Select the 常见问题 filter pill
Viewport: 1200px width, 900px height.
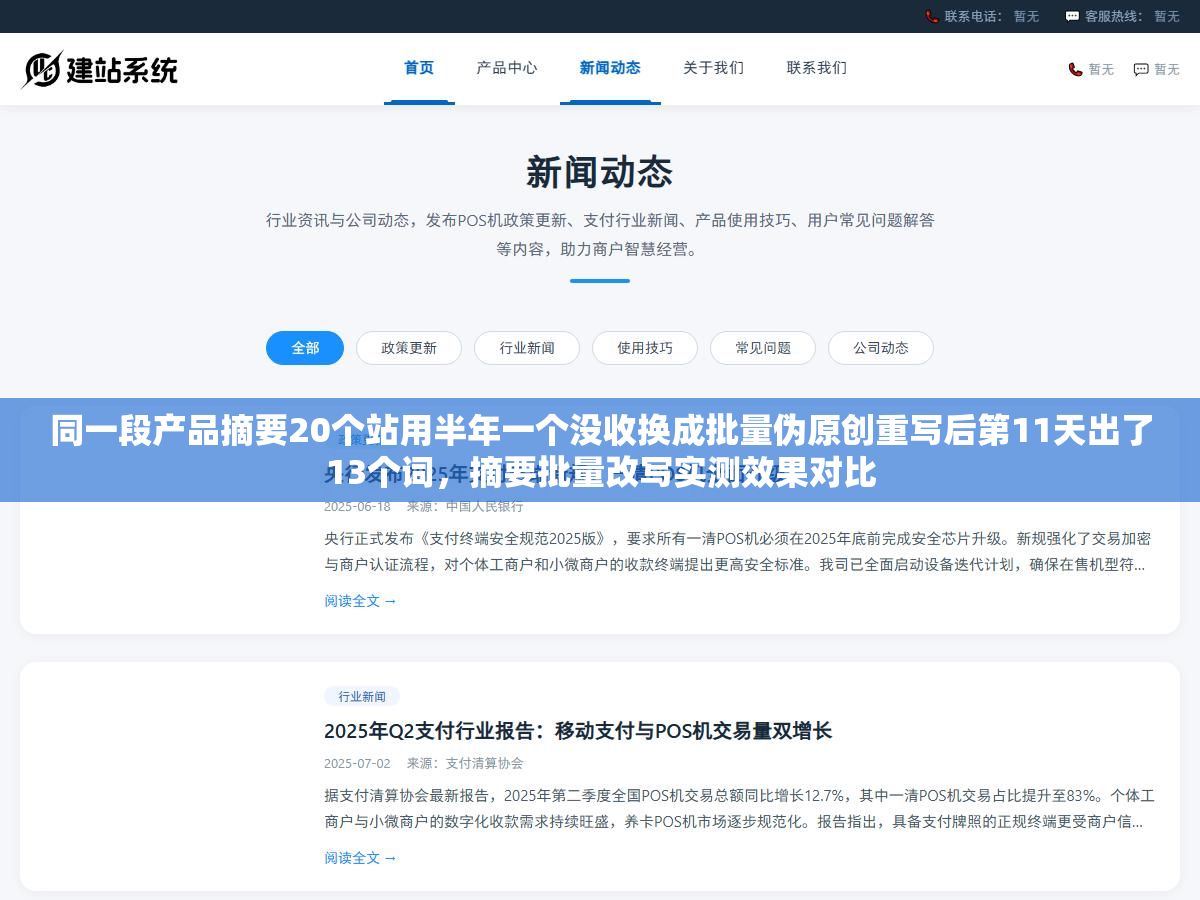[763, 348]
